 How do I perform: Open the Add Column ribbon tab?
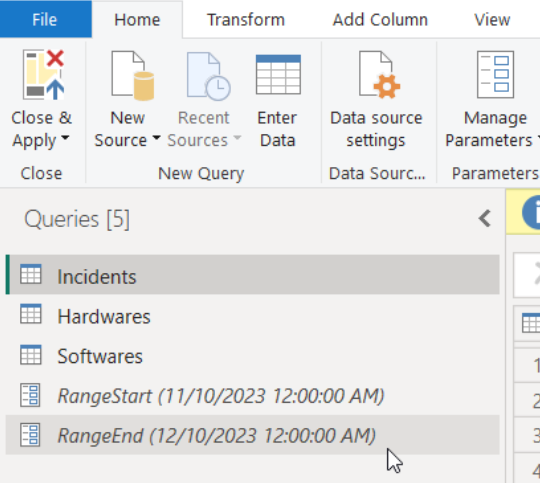pos(380,20)
